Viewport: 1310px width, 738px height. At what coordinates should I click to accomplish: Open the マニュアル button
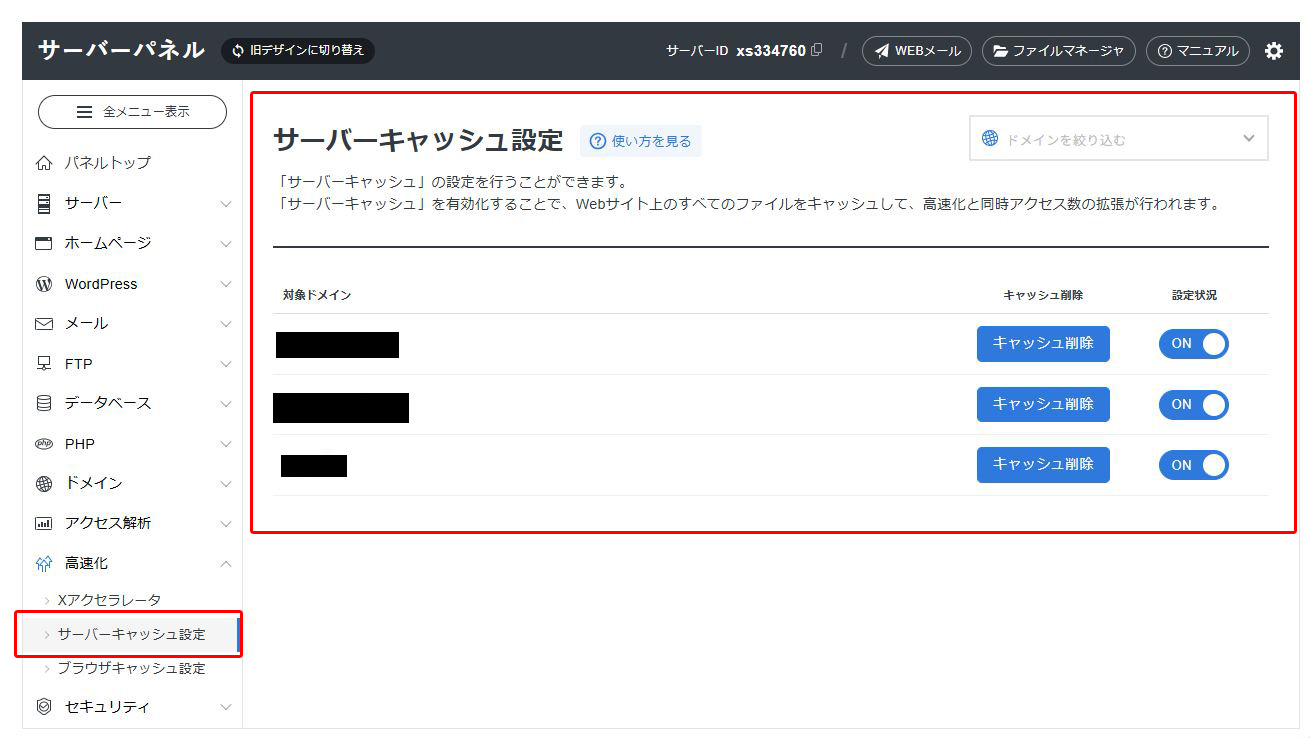point(1198,51)
